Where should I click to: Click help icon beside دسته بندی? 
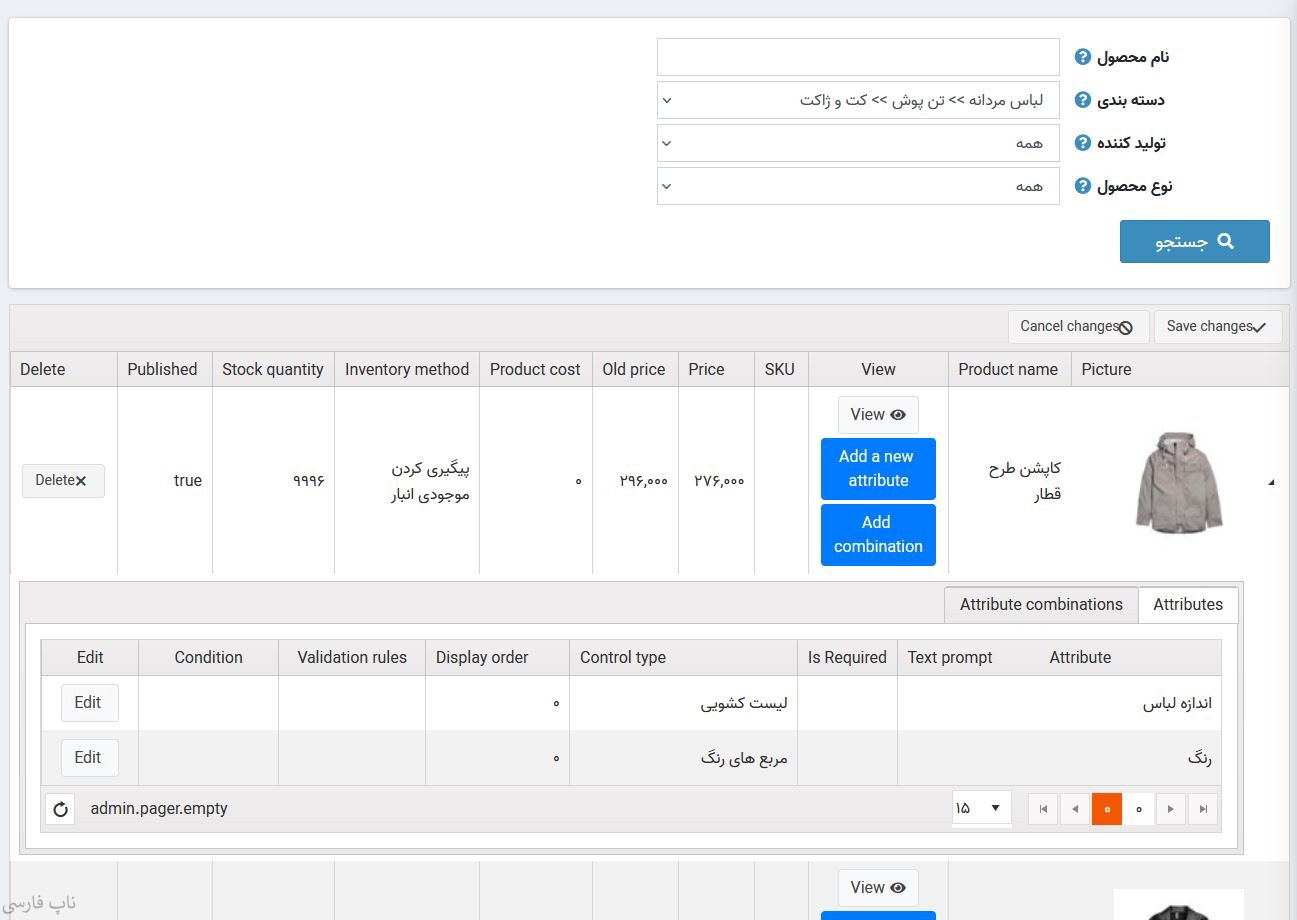click(x=1082, y=100)
